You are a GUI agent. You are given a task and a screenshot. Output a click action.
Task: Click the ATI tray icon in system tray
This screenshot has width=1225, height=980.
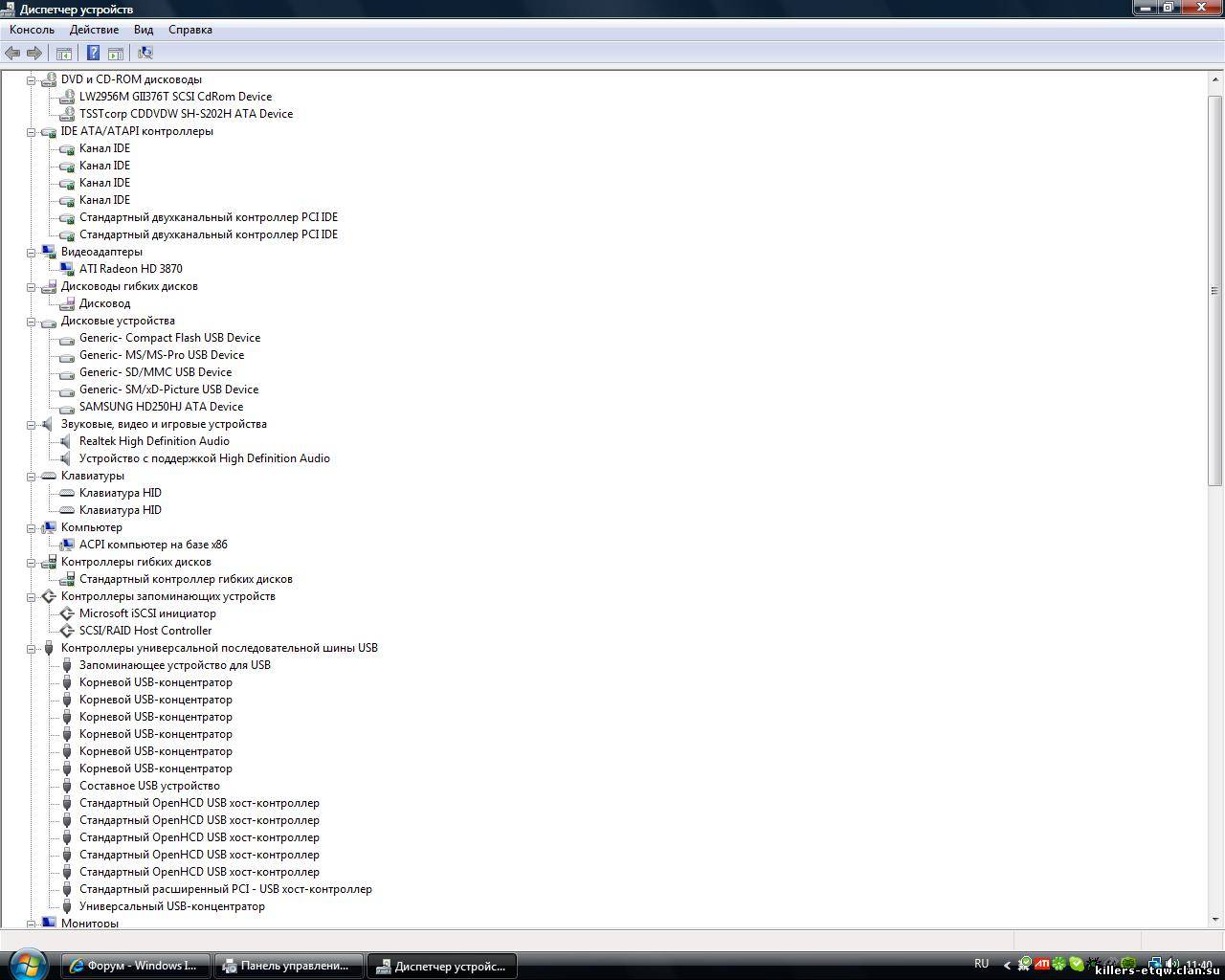click(x=1041, y=965)
